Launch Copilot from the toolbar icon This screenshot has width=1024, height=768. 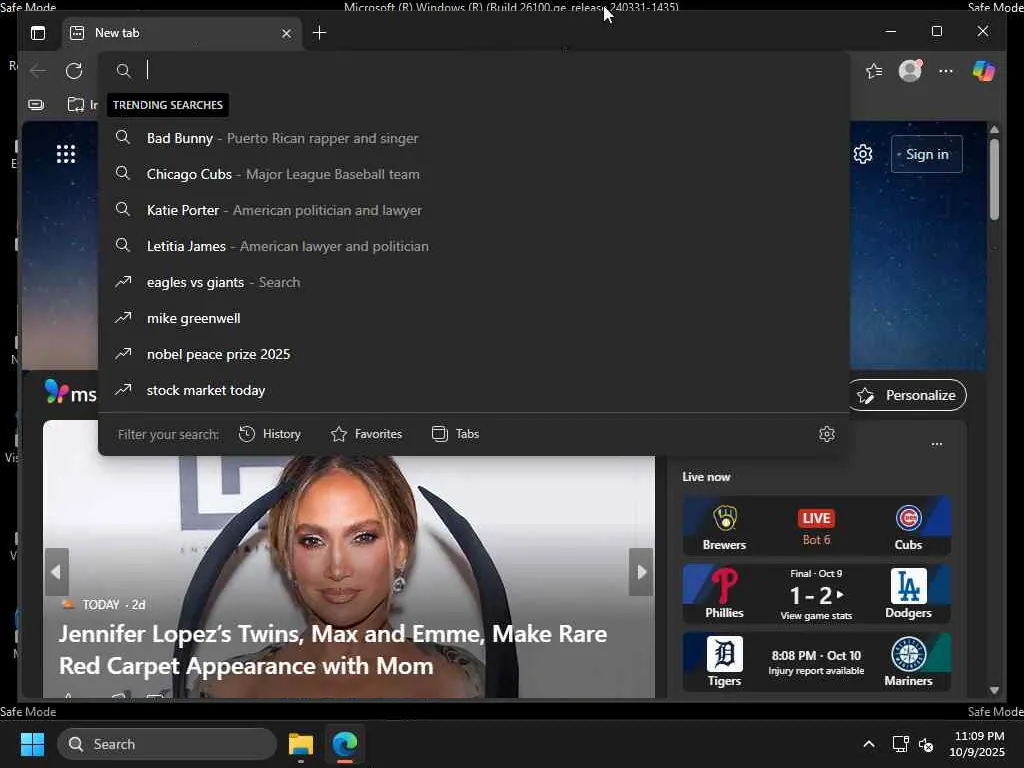pos(984,71)
